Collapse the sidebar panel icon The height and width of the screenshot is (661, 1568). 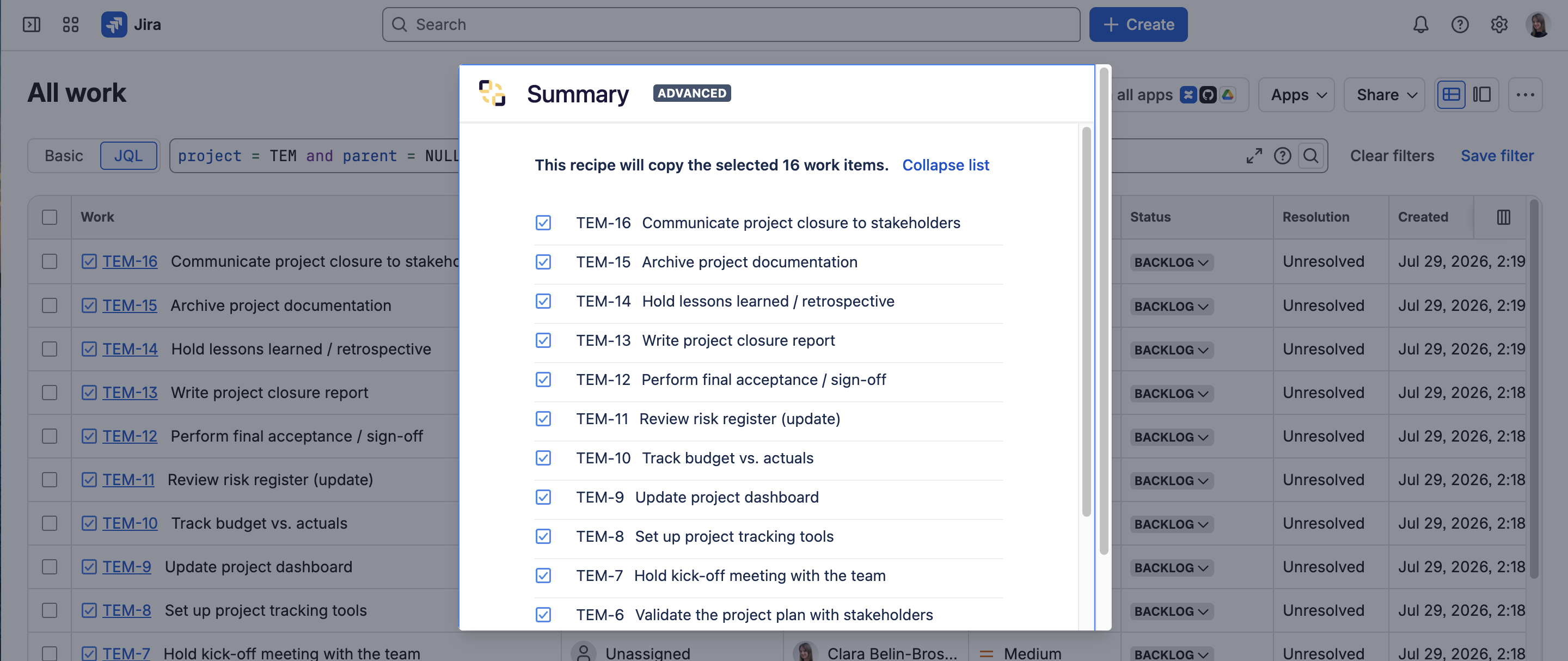[x=32, y=25]
